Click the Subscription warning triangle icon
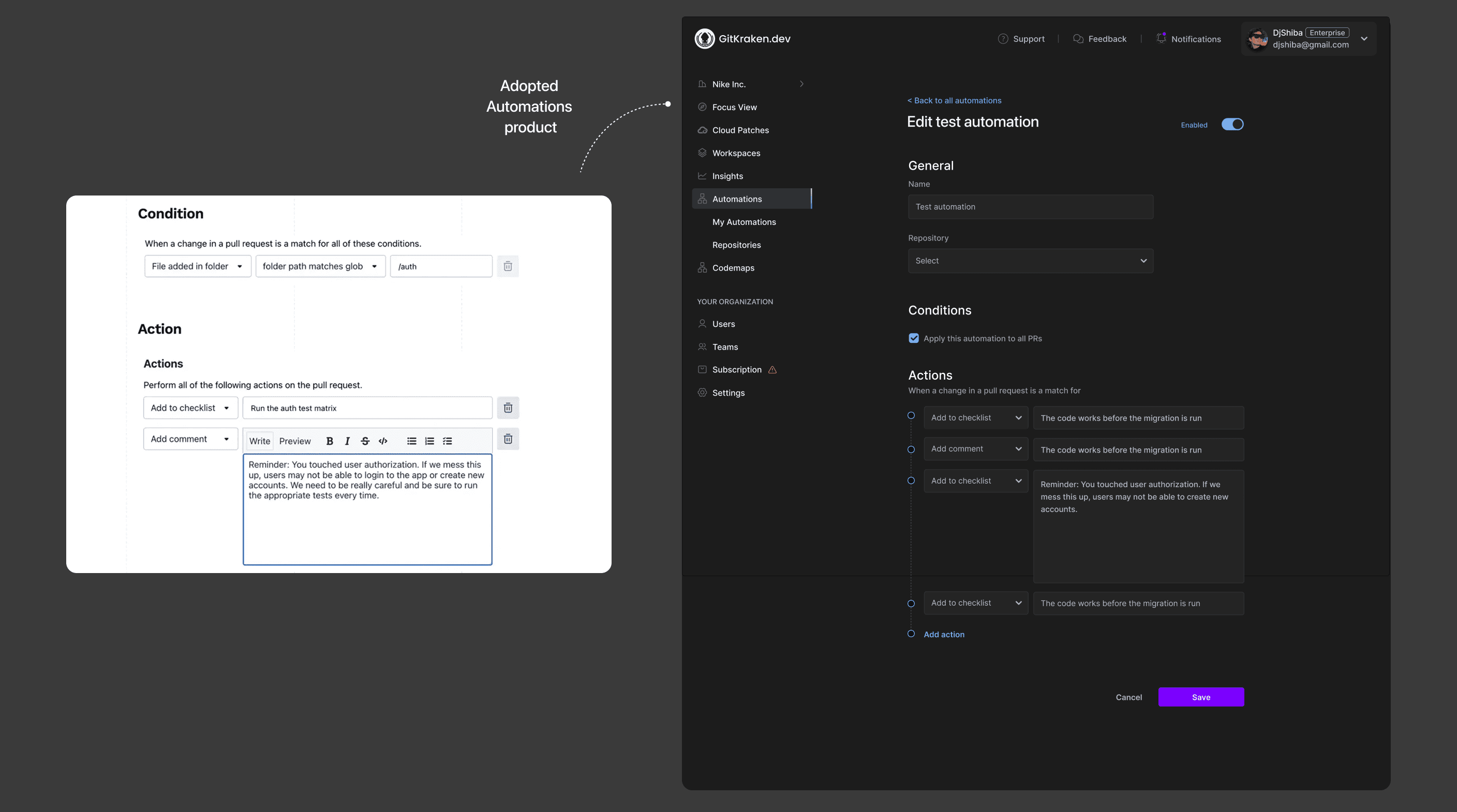This screenshot has width=1457, height=812. point(772,370)
